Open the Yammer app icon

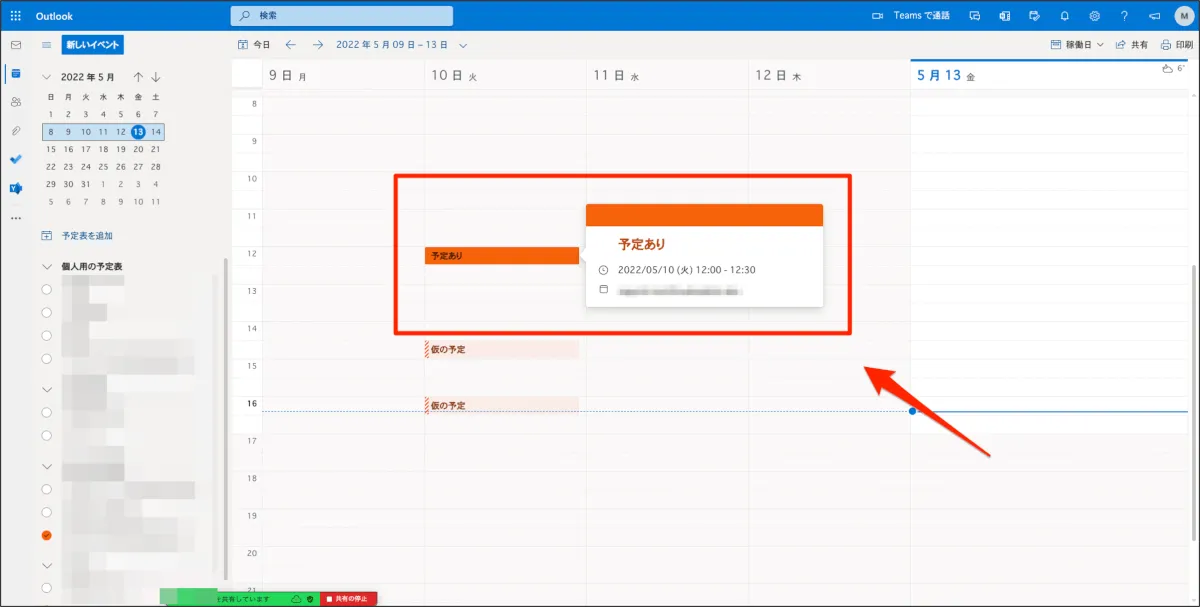[x=15, y=188]
